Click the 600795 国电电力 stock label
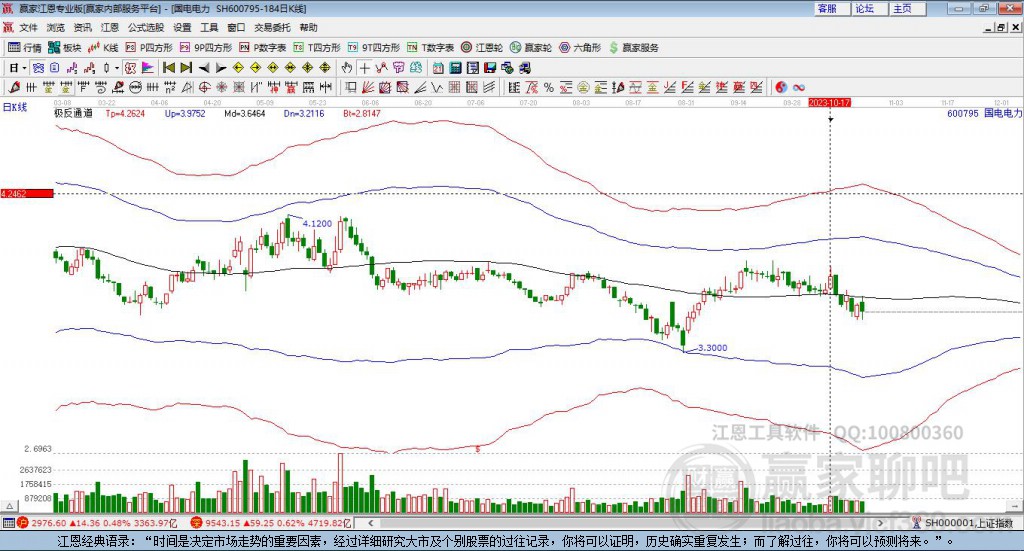The width and height of the screenshot is (1024, 551). pyautogui.click(x=984, y=113)
